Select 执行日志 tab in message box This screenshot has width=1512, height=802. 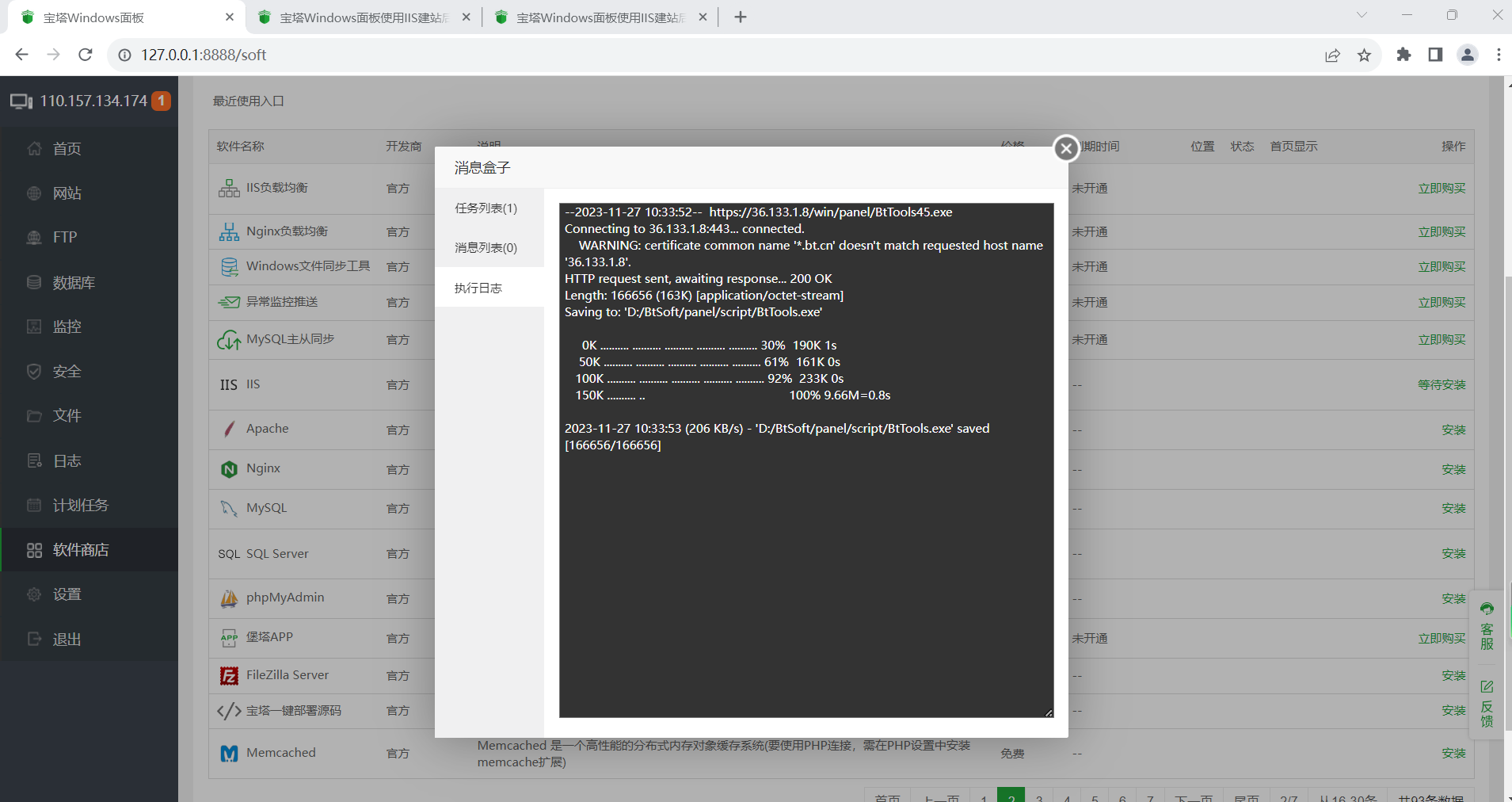pos(489,288)
